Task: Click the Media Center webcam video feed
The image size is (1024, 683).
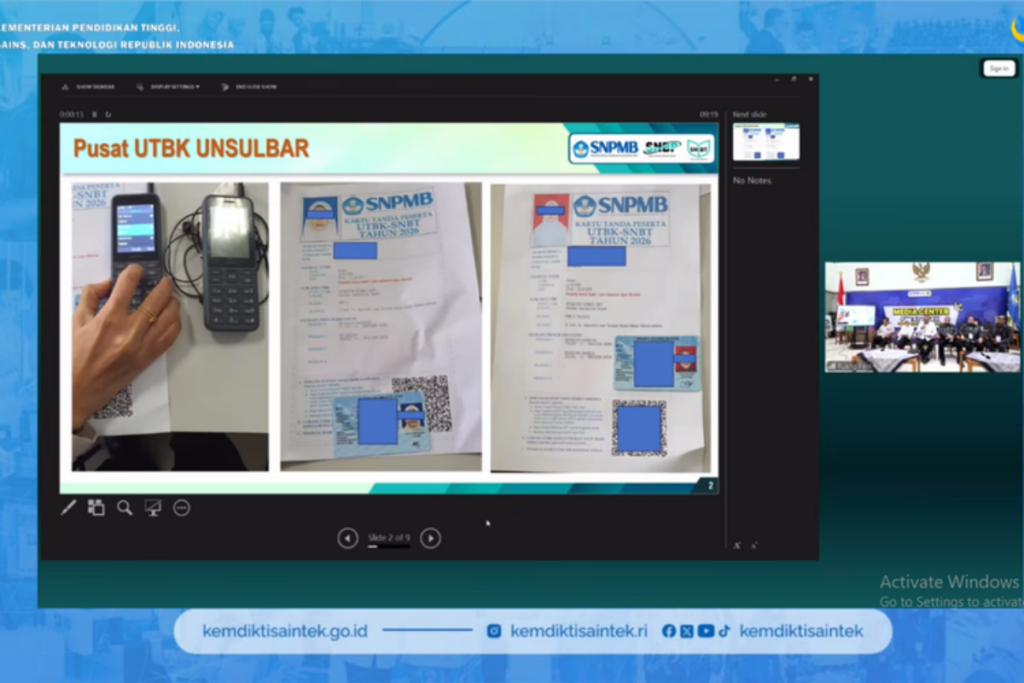Action: pos(921,317)
